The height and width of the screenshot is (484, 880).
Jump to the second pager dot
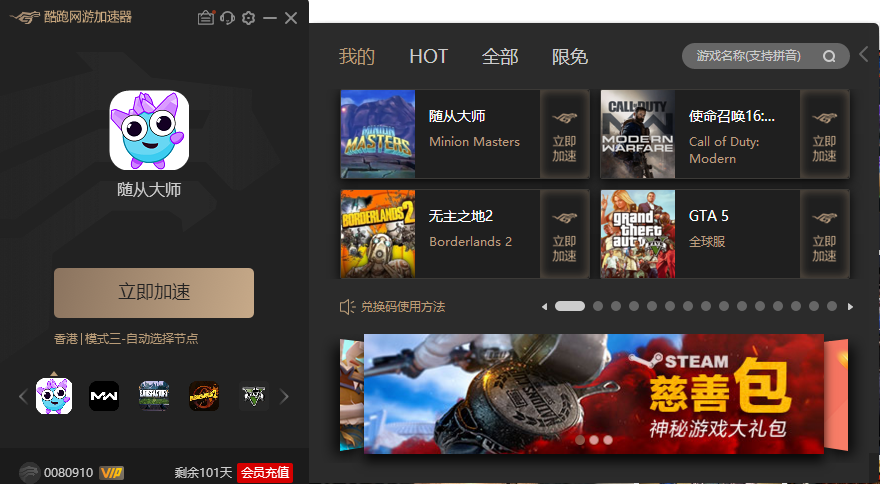598,306
